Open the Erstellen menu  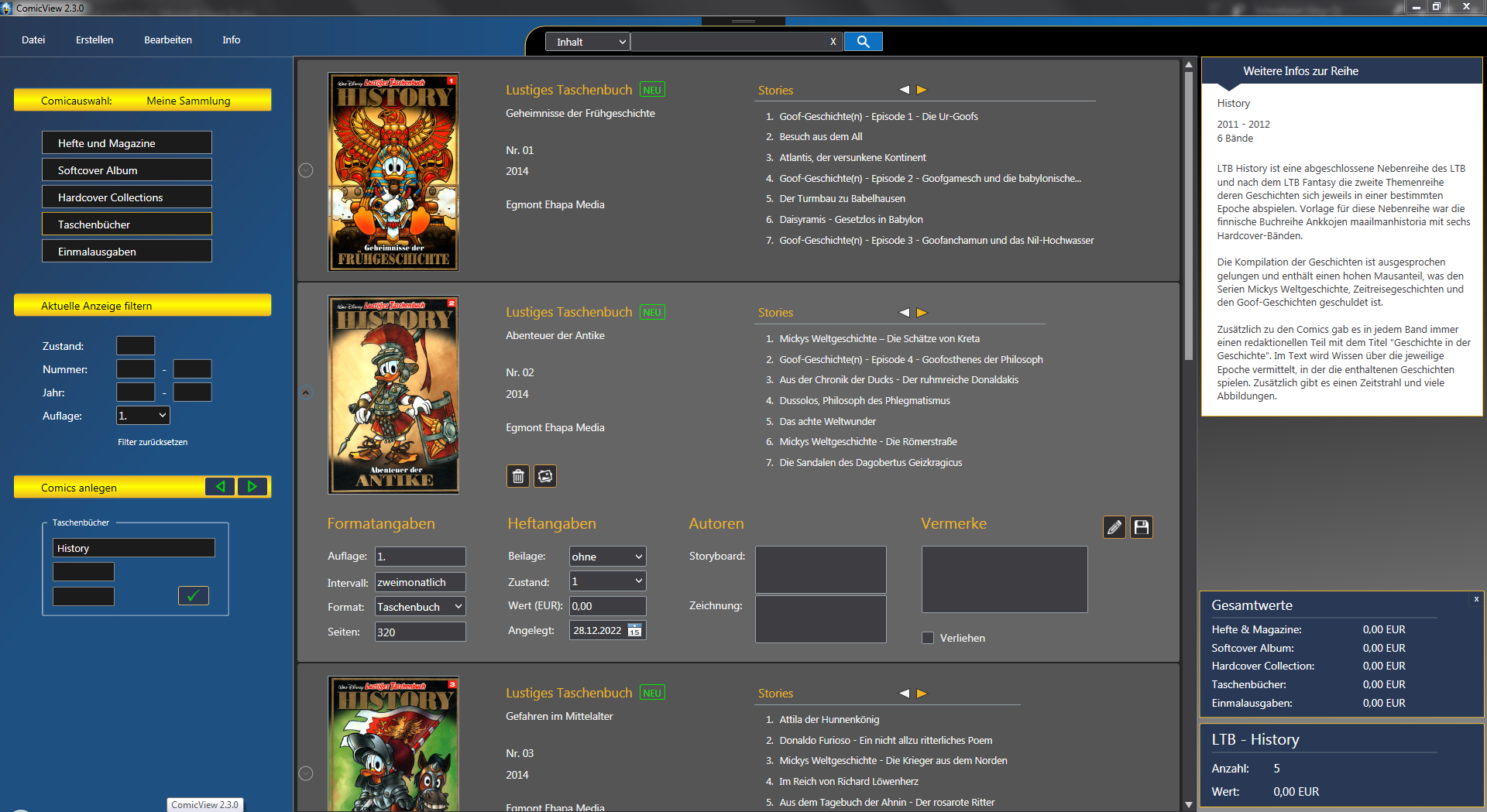94,39
